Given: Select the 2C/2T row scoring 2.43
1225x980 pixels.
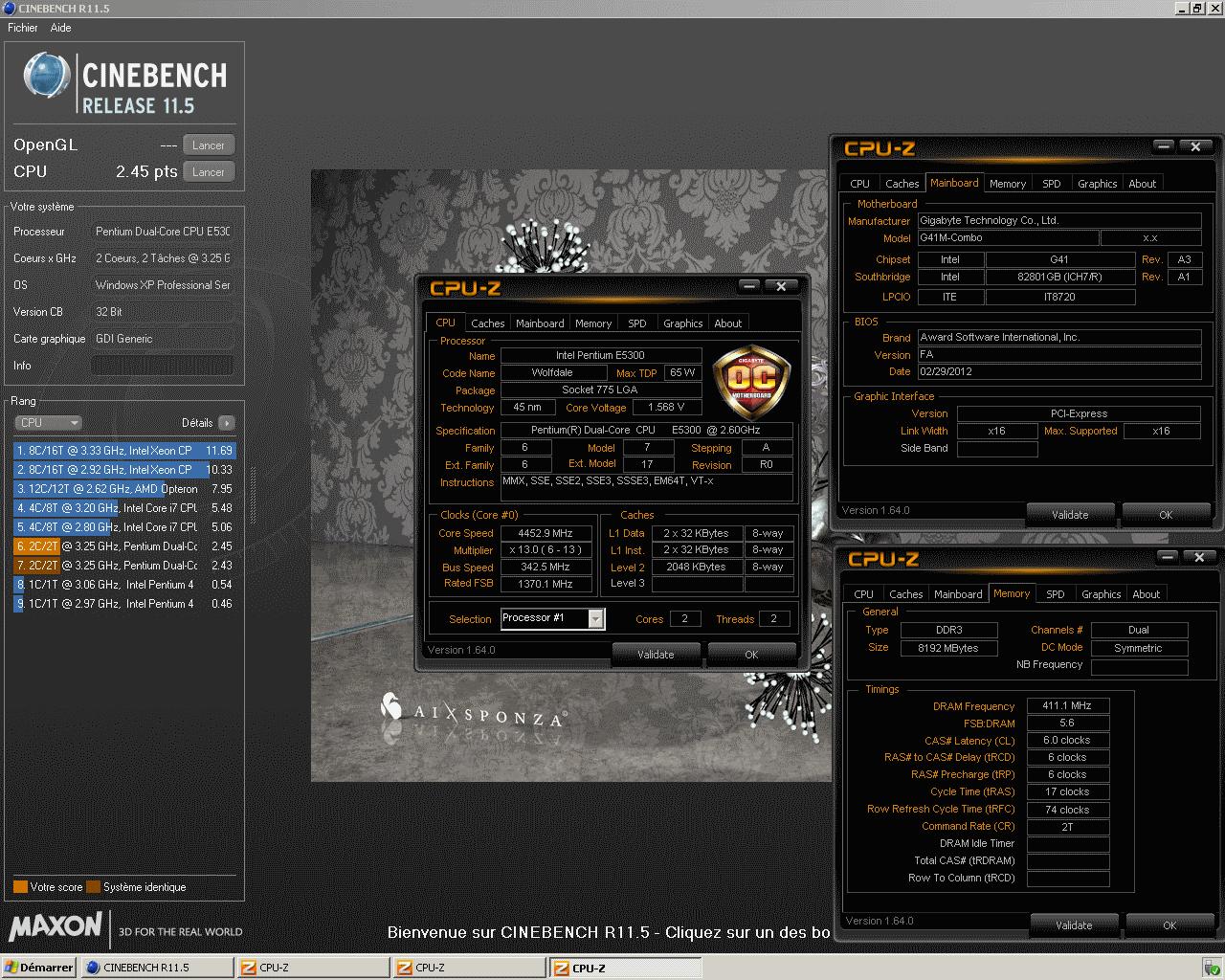Looking at the screenshot, I should coord(124,565).
